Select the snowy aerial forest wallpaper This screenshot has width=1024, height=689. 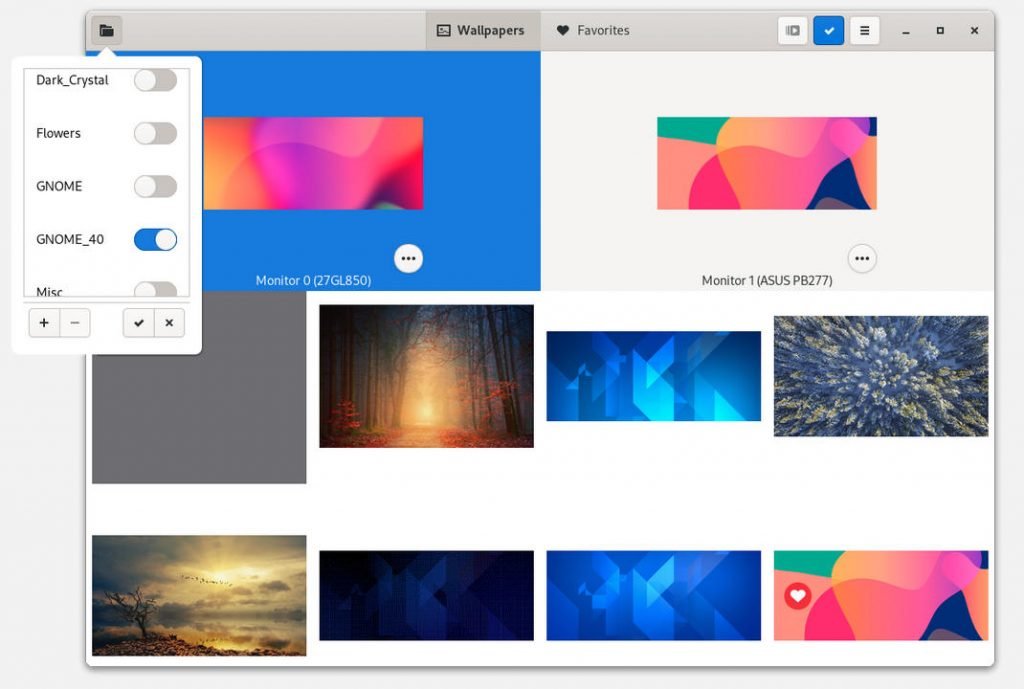click(x=880, y=376)
